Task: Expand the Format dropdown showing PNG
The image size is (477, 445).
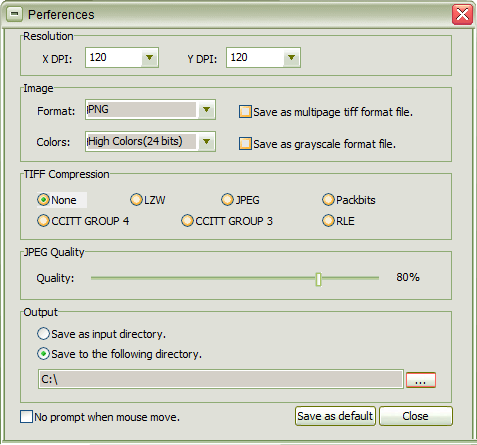Action: [x=206, y=109]
